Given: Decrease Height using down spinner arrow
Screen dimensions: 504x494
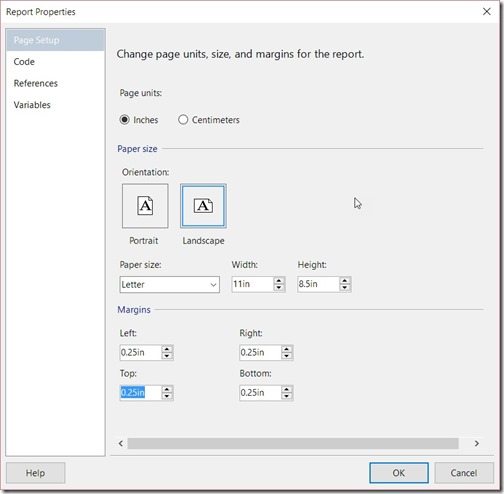Looking at the screenshot, I should pyautogui.click(x=345, y=288).
